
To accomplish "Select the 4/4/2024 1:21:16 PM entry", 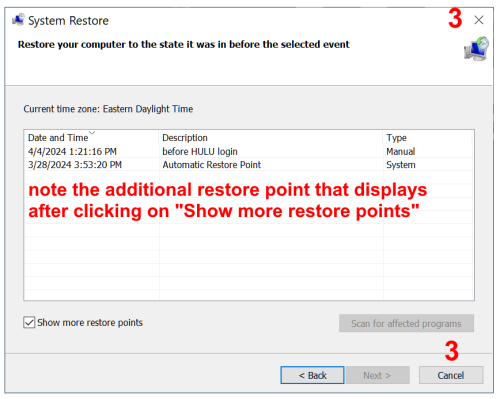I will (72, 151).
